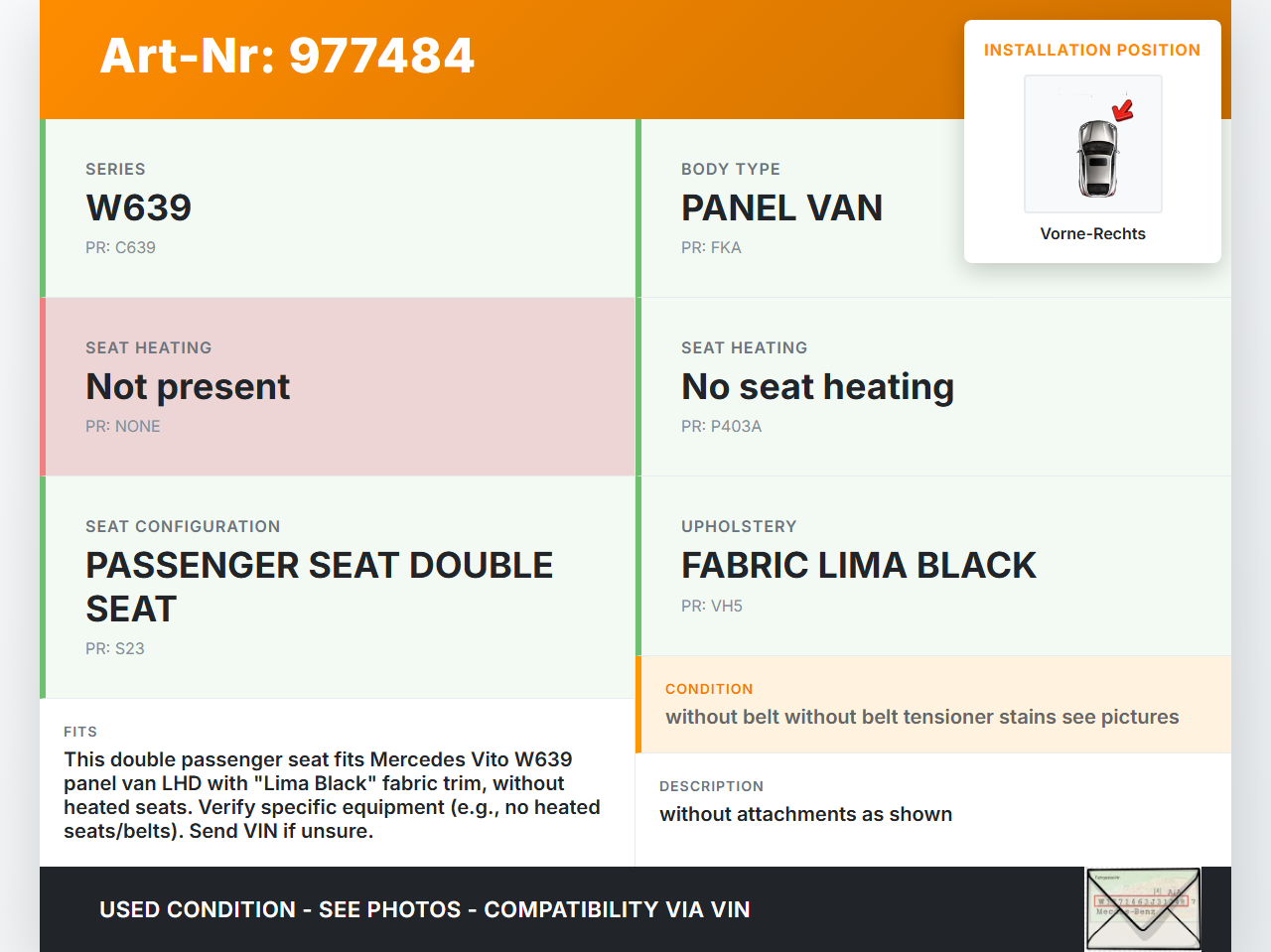Click the PR: FKA code

711,247
